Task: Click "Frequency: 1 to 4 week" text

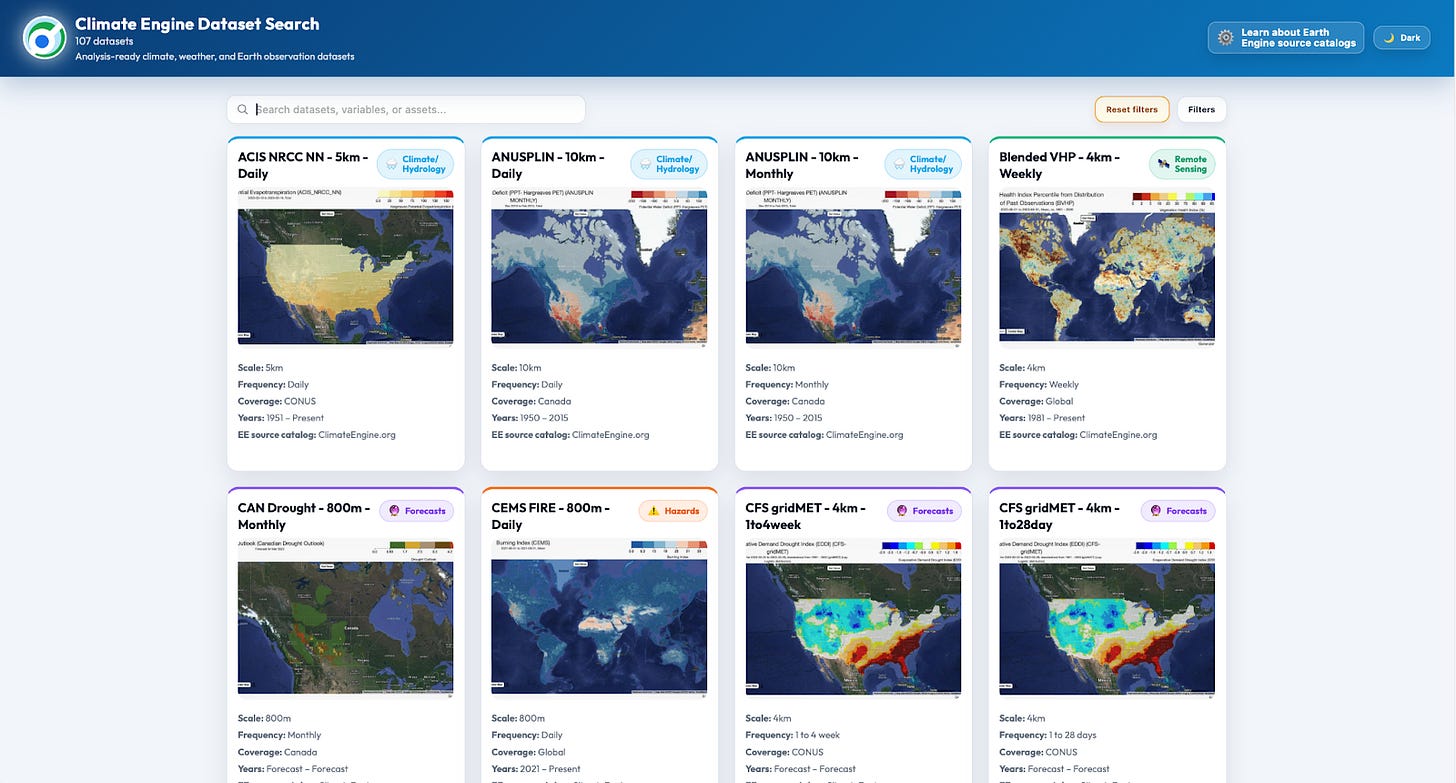Action: [x=794, y=735]
